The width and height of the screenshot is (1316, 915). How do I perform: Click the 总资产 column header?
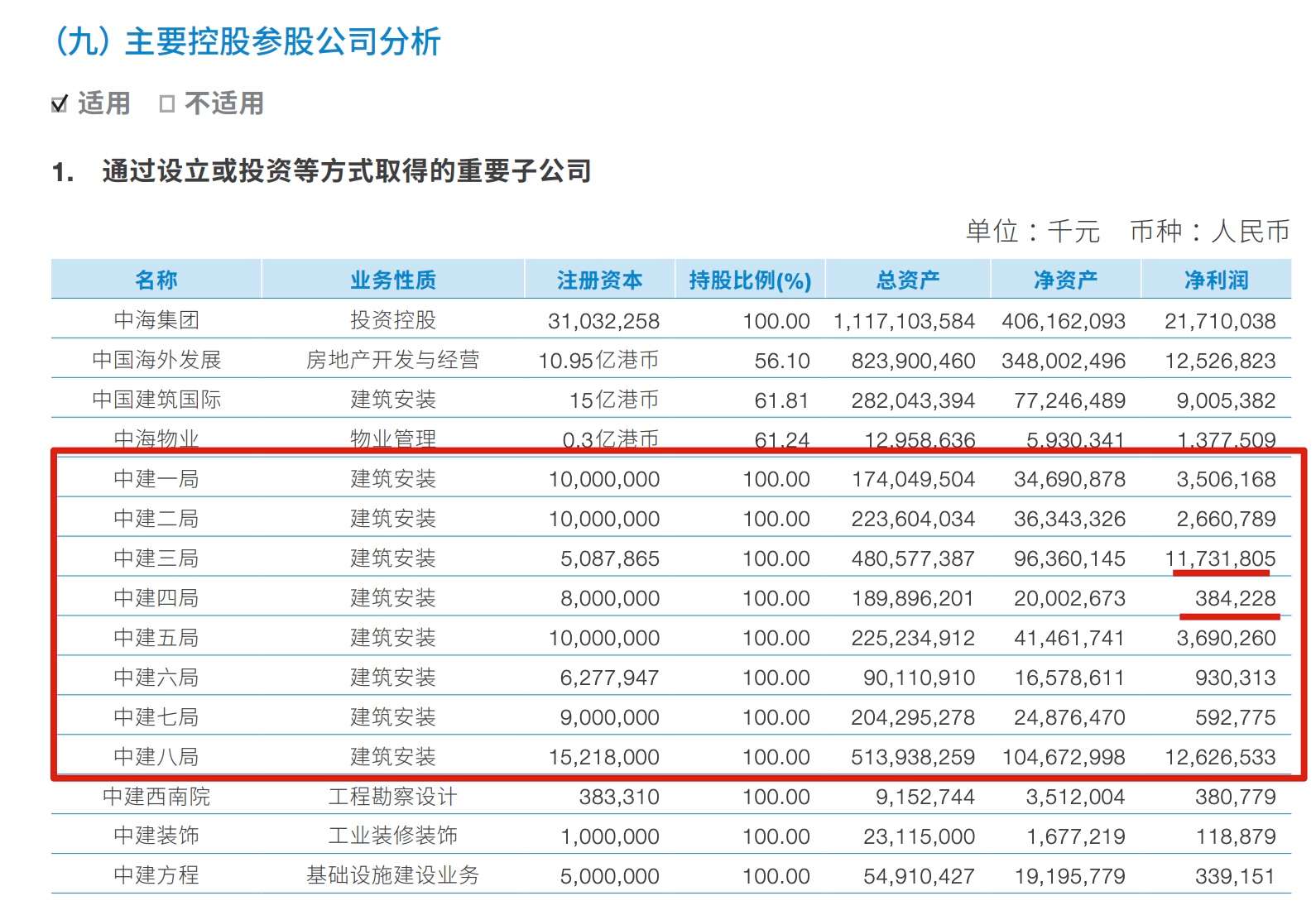pos(908,280)
